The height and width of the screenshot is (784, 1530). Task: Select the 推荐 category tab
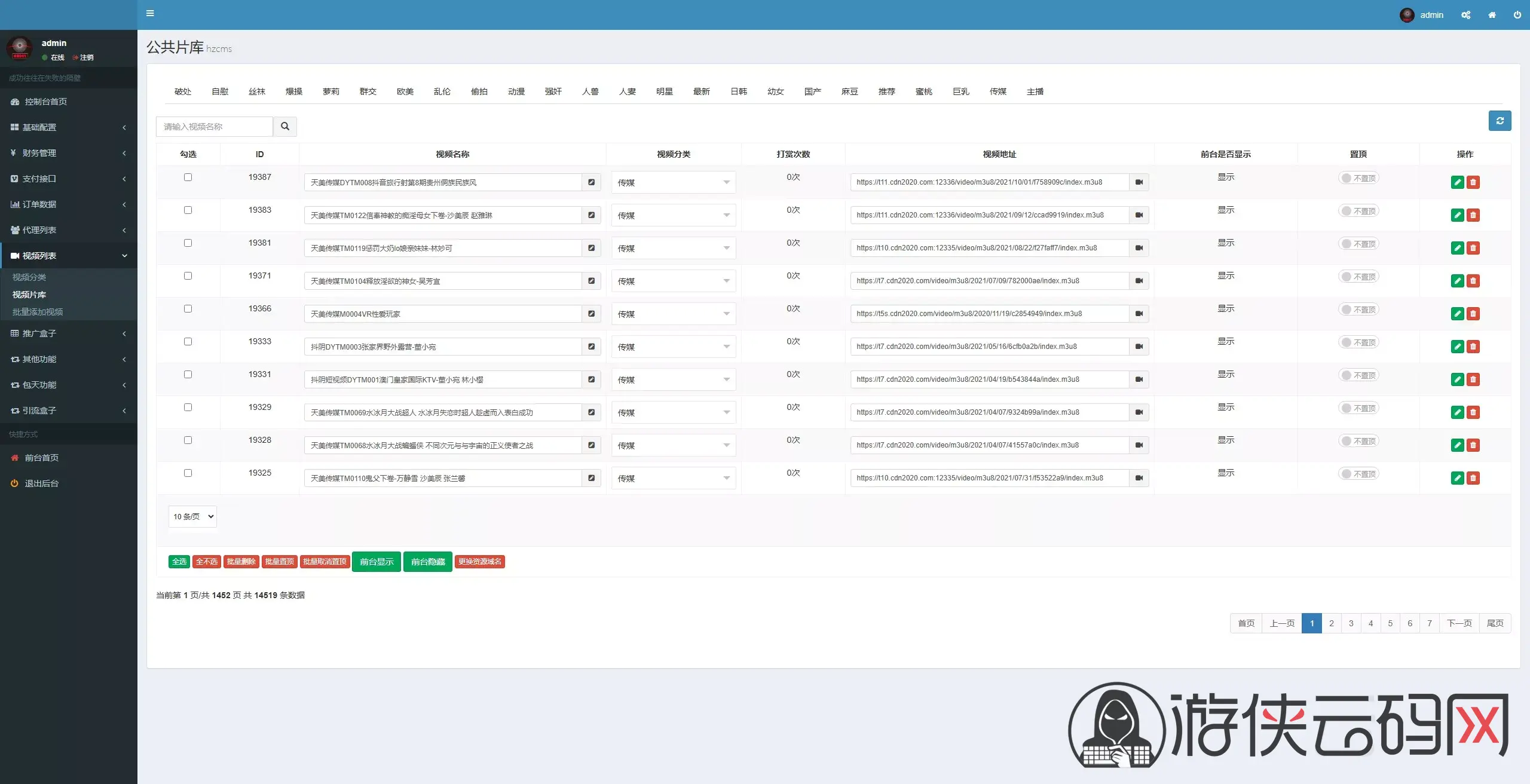pos(886,91)
